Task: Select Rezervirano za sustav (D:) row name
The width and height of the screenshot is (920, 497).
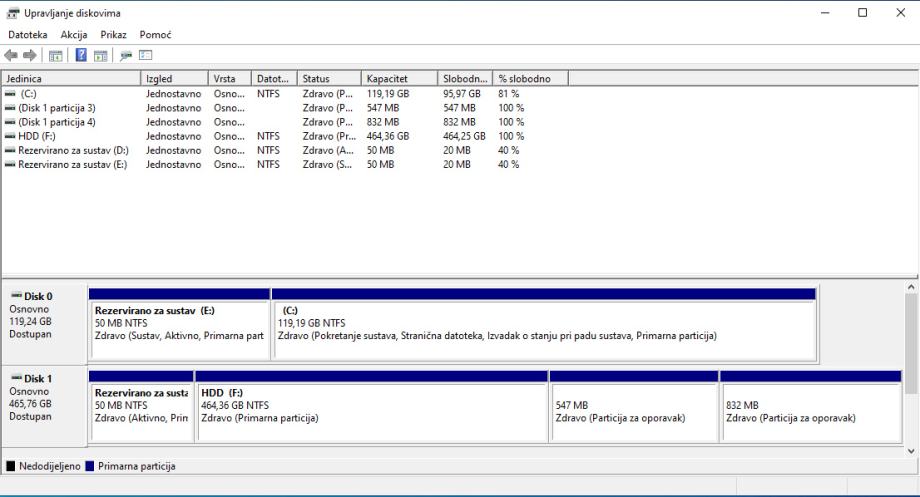Action: tap(73, 150)
